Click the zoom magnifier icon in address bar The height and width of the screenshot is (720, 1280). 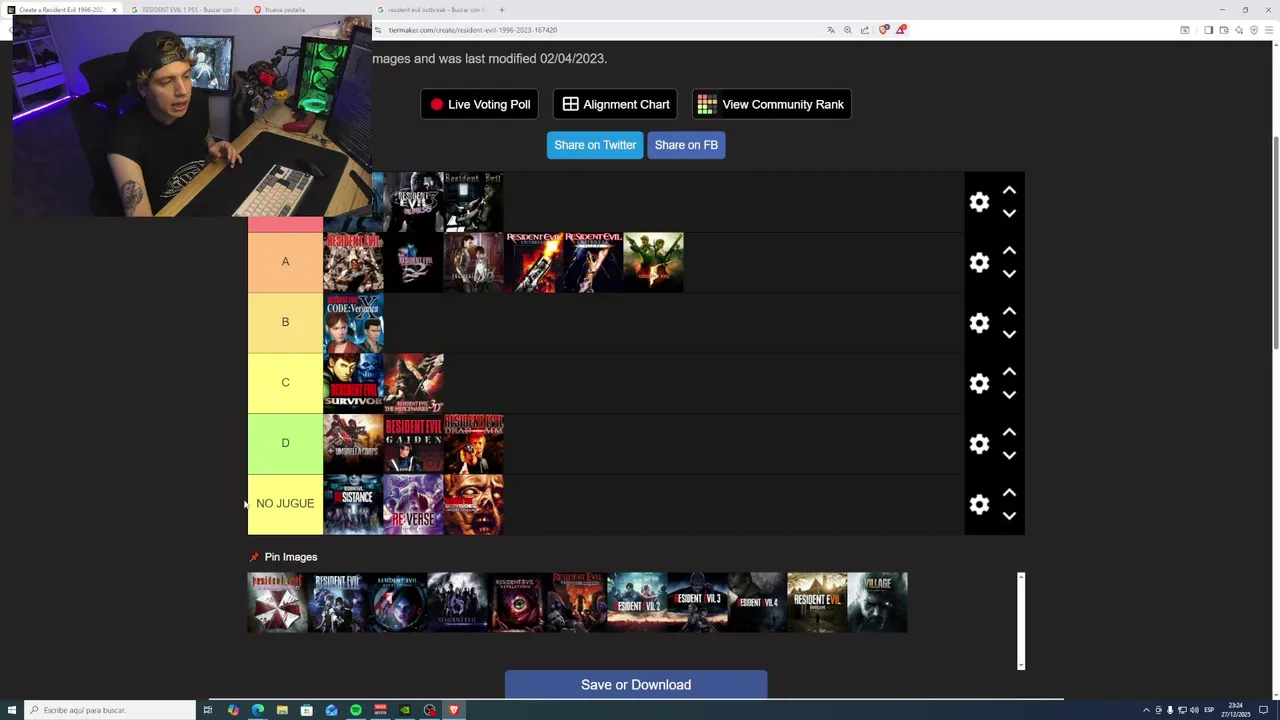(x=848, y=30)
